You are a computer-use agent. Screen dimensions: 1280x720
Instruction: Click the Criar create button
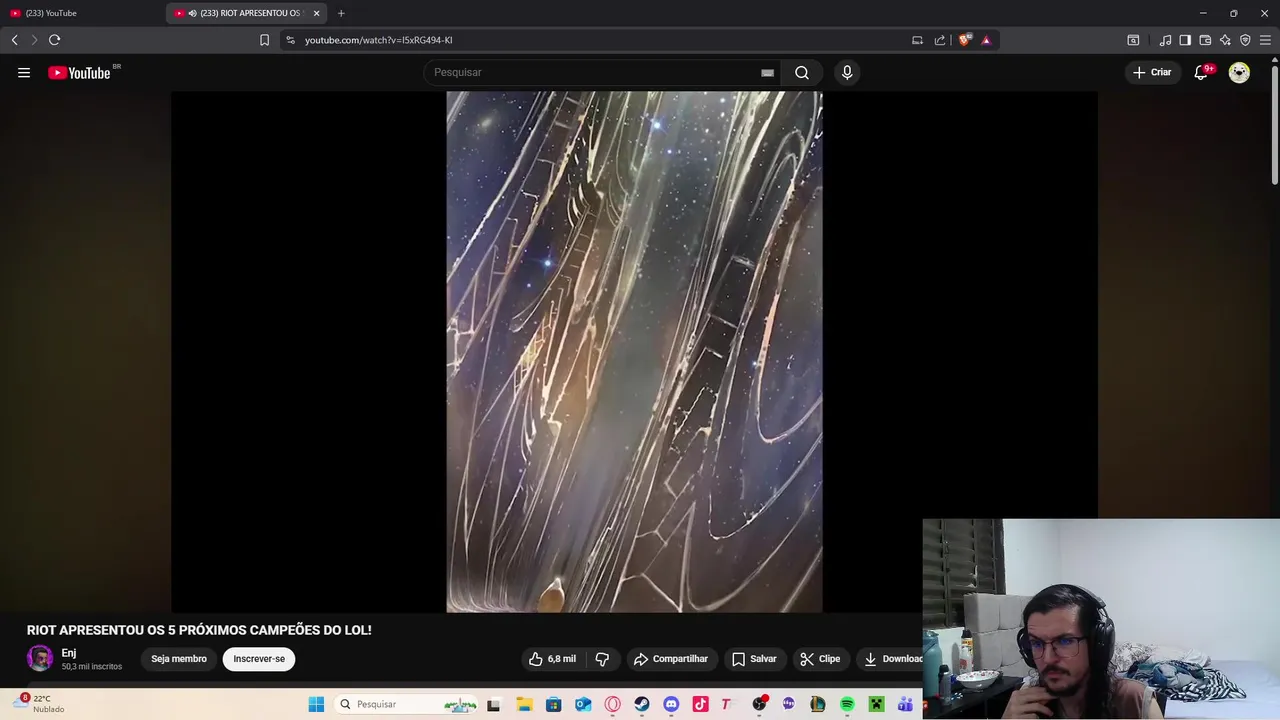(x=1152, y=72)
